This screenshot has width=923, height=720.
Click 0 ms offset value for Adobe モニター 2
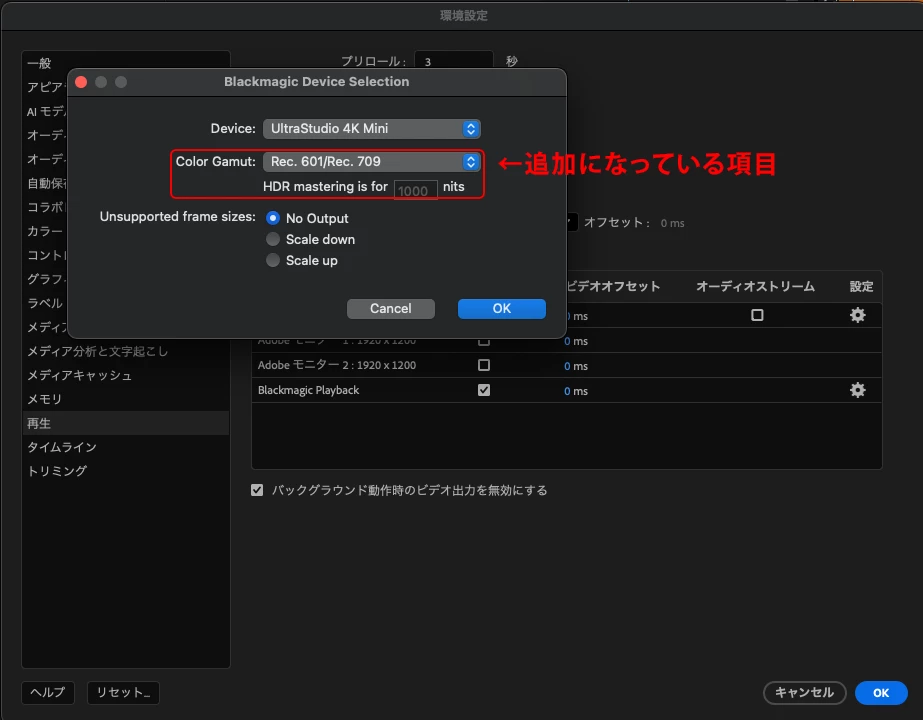click(576, 366)
